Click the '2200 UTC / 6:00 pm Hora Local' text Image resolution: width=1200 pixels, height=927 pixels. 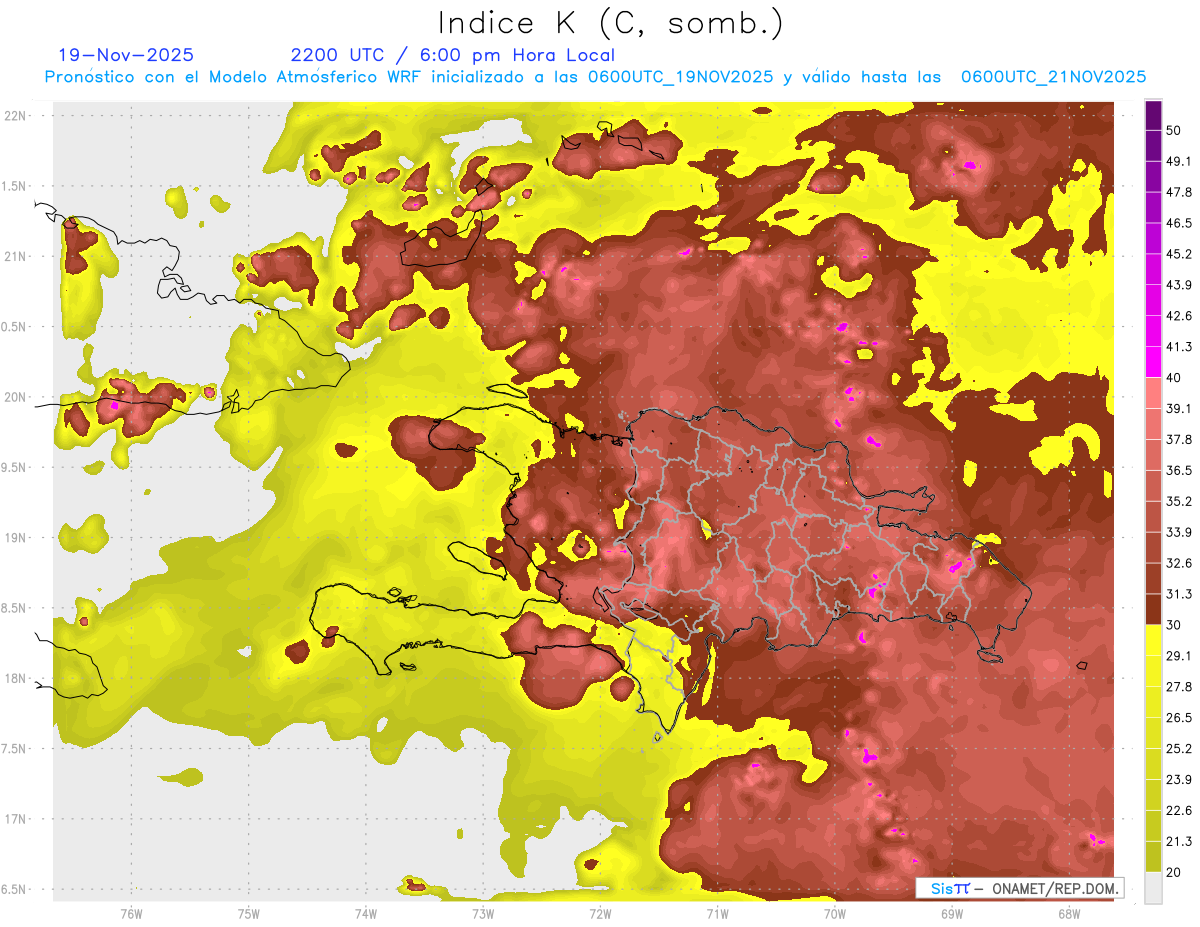coord(452,55)
